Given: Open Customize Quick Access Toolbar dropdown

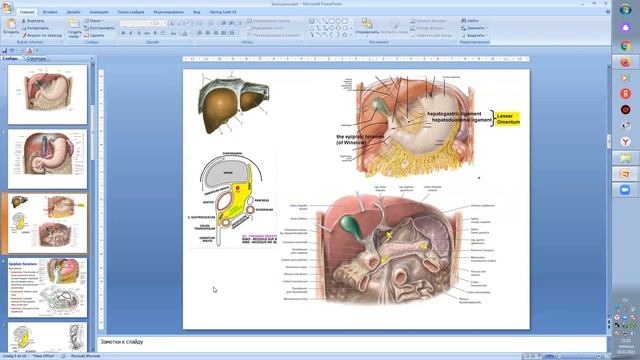Looking at the screenshot, I should (x=37, y=51).
